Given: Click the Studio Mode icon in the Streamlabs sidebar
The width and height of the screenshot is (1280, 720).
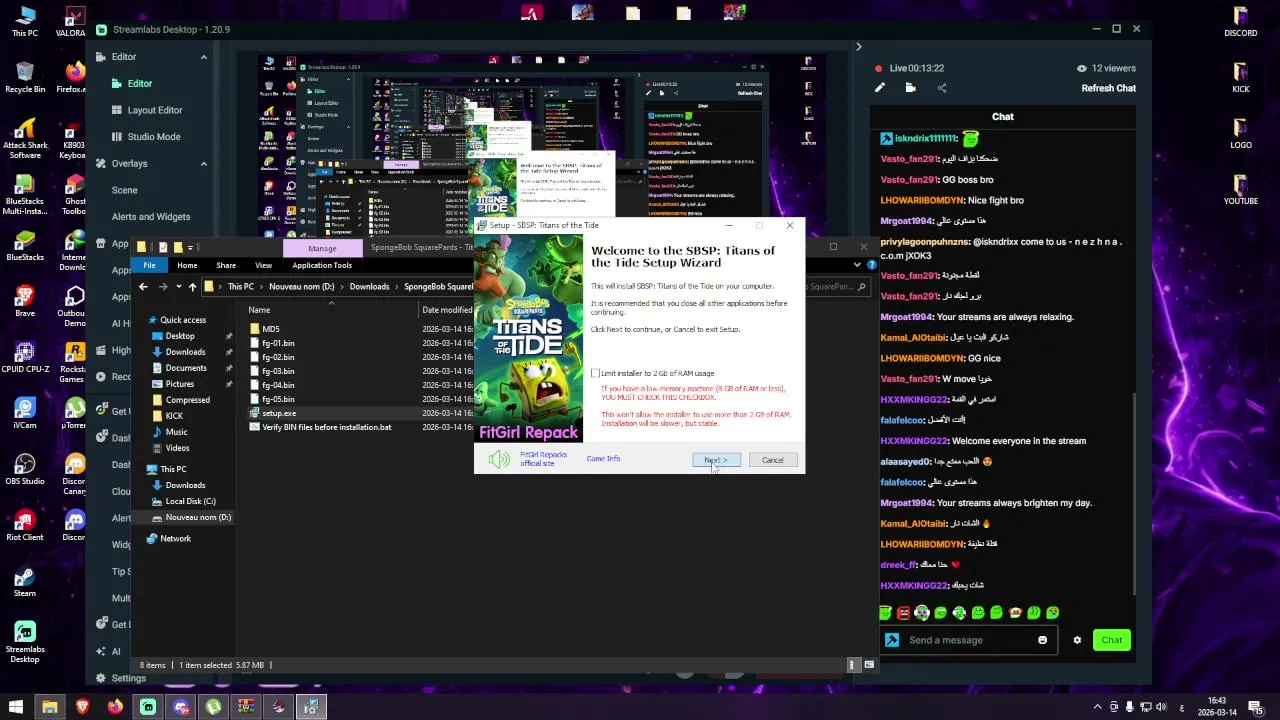Looking at the screenshot, I should [x=117, y=136].
